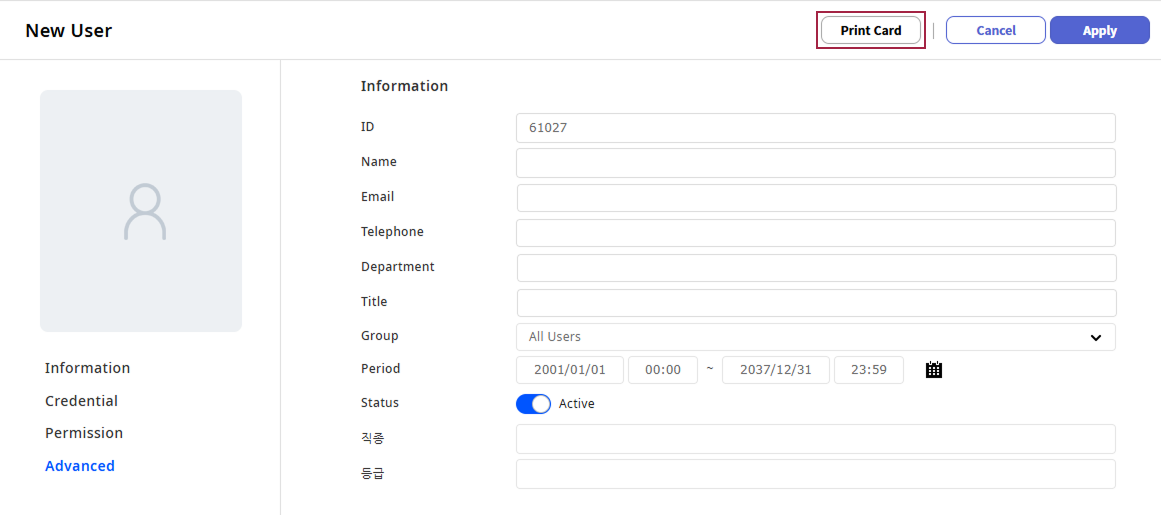Open the Advanced section link
Screen dimensions: 1161x515
(x=80, y=466)
